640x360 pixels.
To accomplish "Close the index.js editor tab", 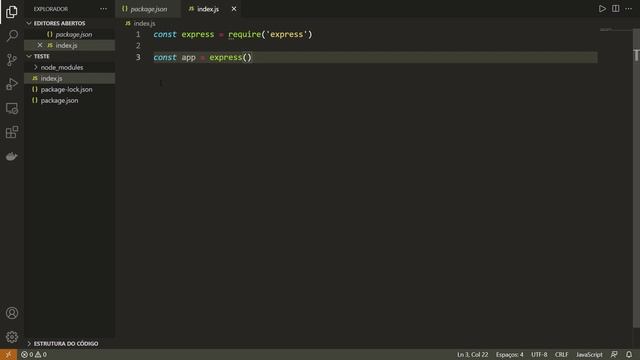I will 234,9.
